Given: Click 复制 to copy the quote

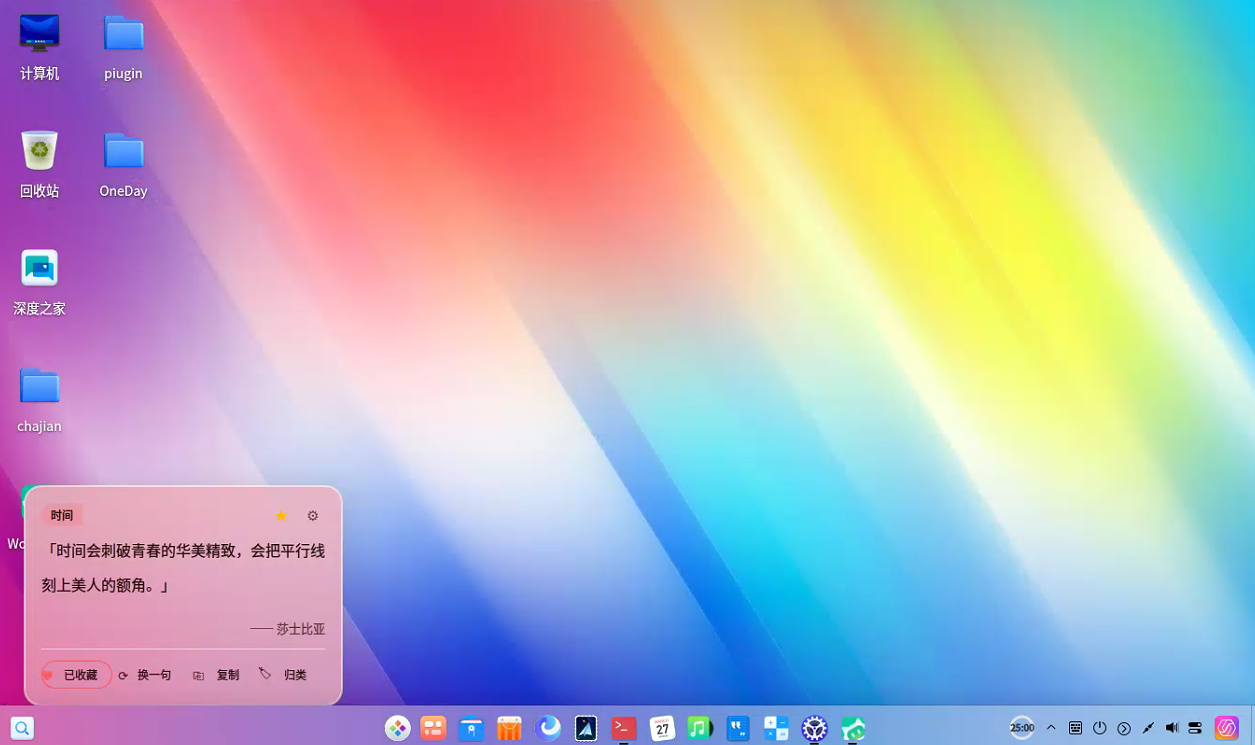Looking at the screenshot, I should (216, 675).
